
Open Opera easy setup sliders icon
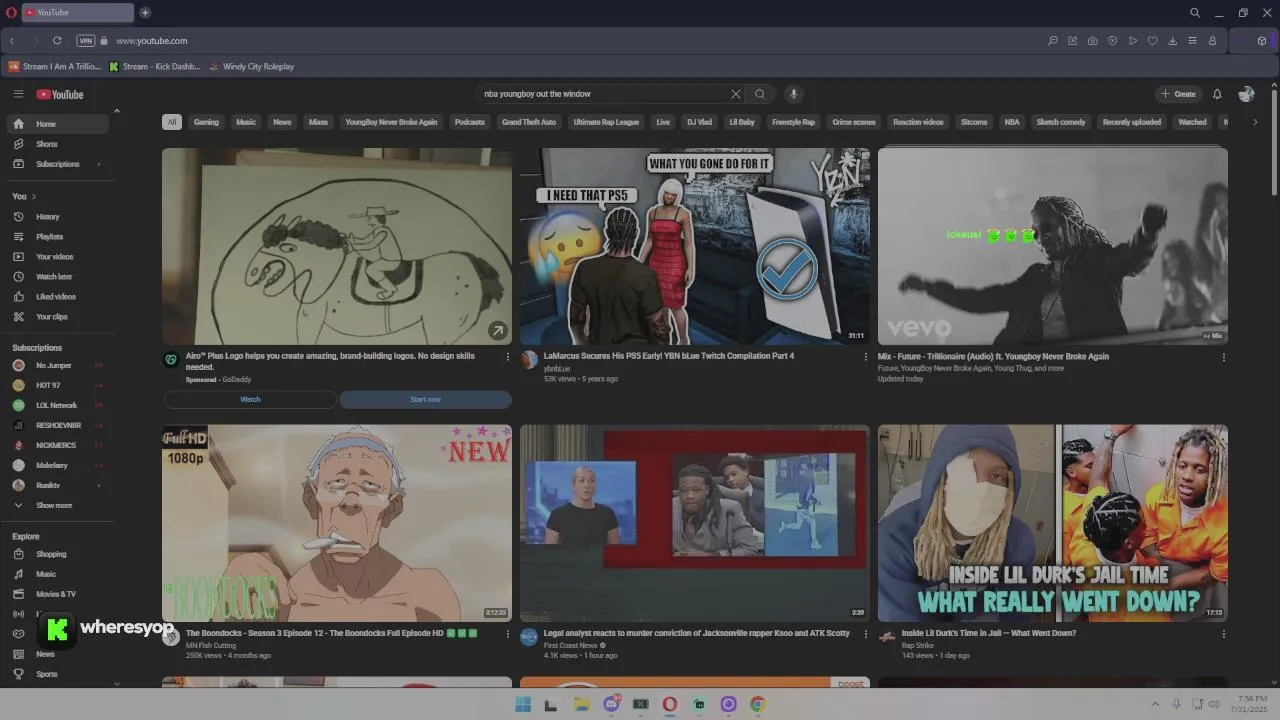click(x=1192, y=41)
